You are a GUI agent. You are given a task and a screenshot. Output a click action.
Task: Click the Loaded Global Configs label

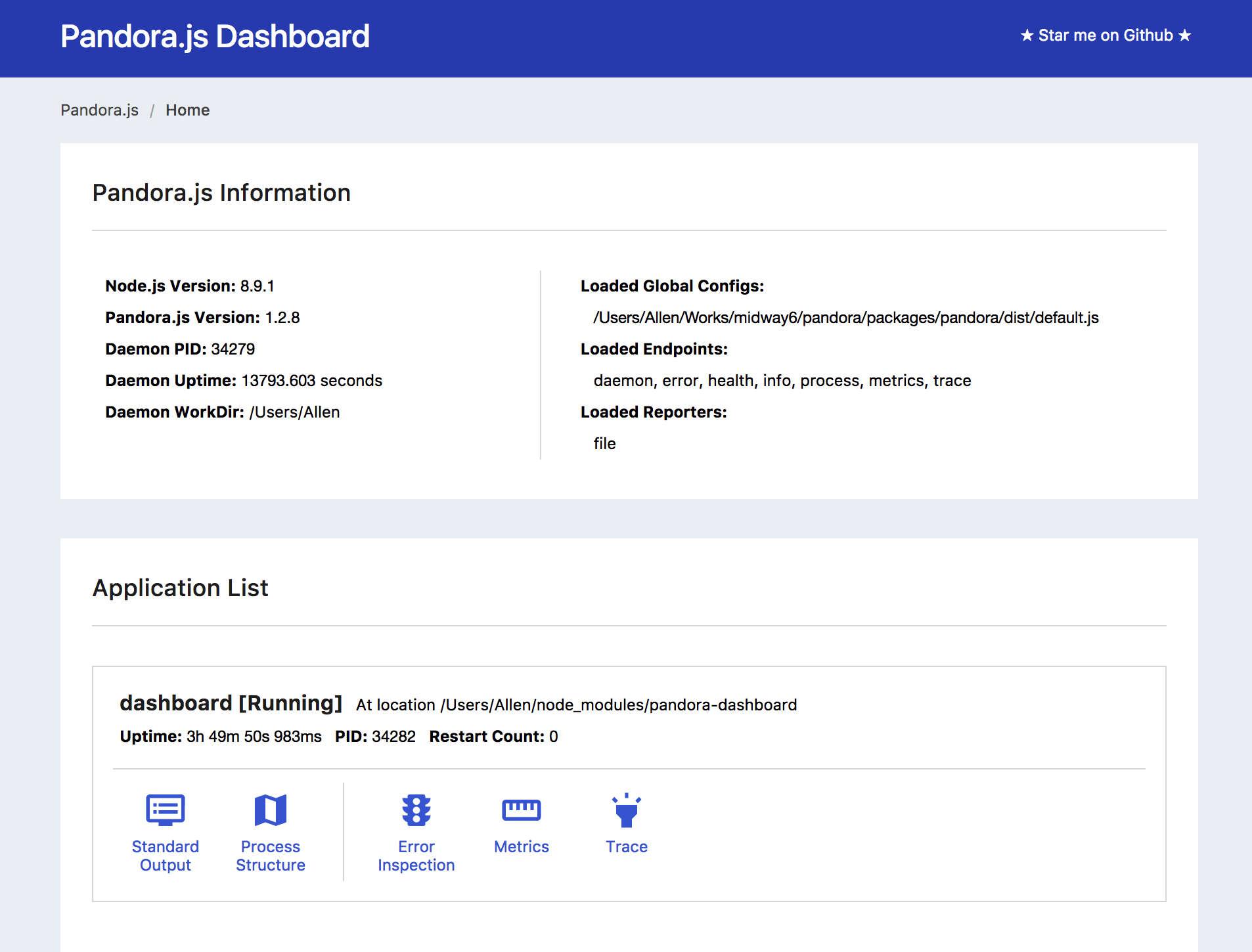(x=673, y=286)
